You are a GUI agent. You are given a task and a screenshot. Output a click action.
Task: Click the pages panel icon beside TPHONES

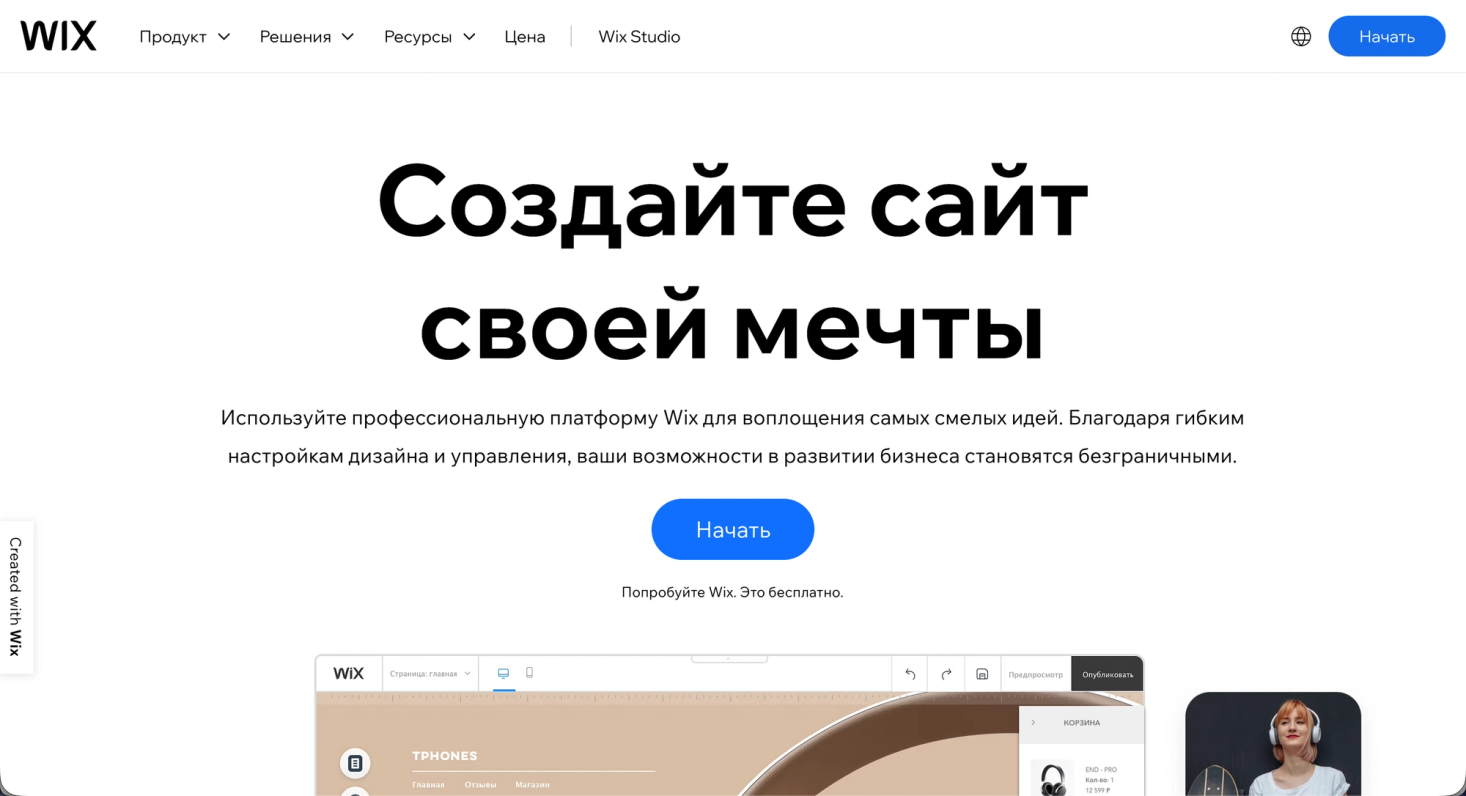click(355, 763)
